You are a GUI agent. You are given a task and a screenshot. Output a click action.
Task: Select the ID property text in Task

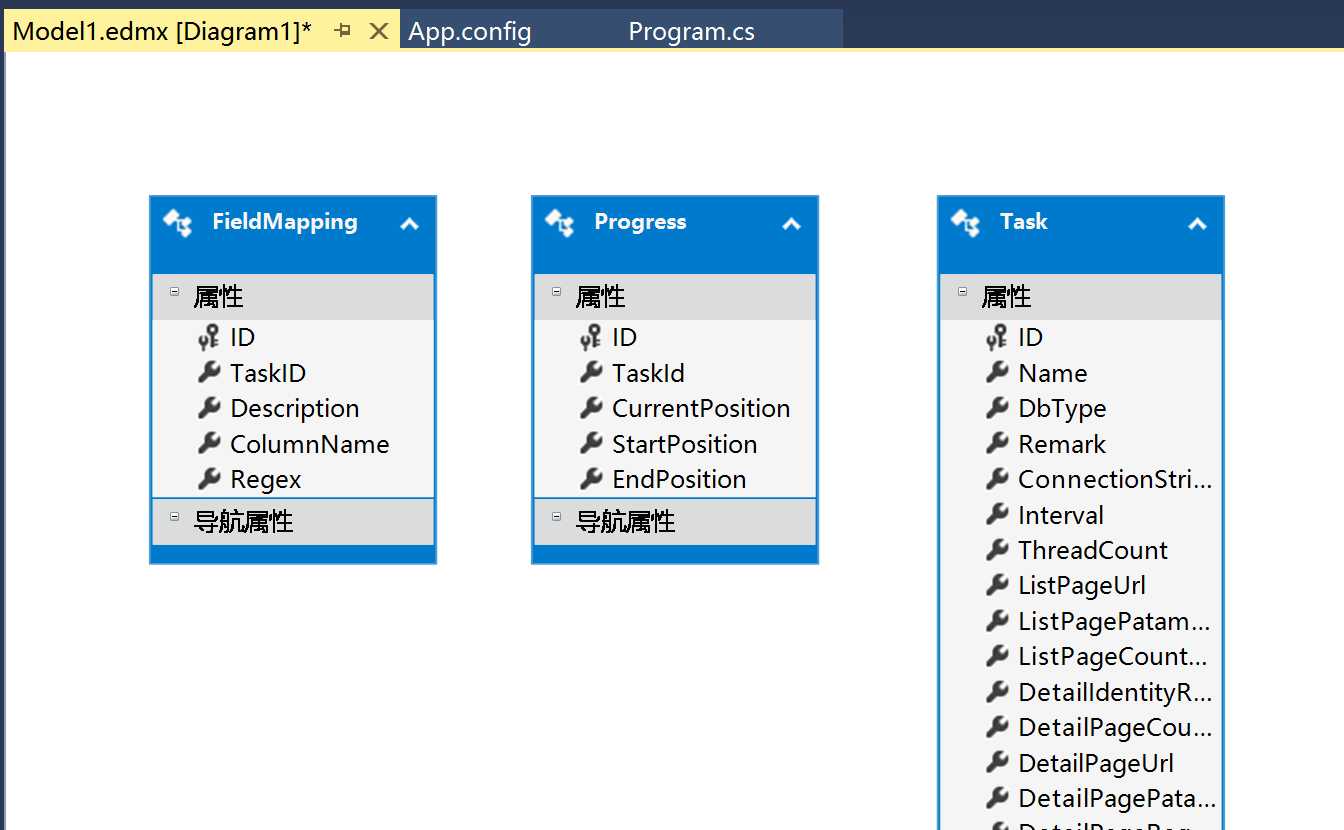pos(1030,338)
